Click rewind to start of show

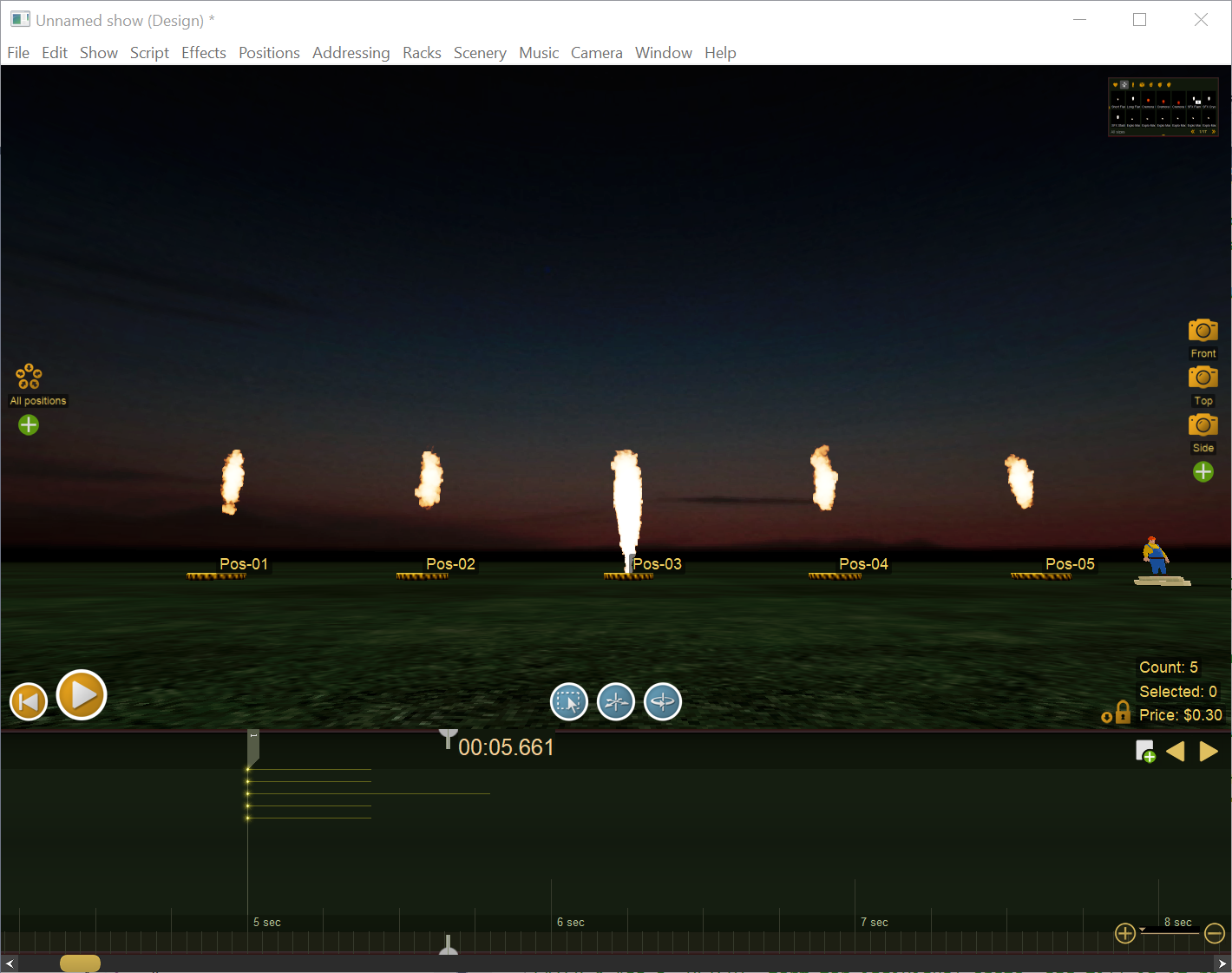28,700
